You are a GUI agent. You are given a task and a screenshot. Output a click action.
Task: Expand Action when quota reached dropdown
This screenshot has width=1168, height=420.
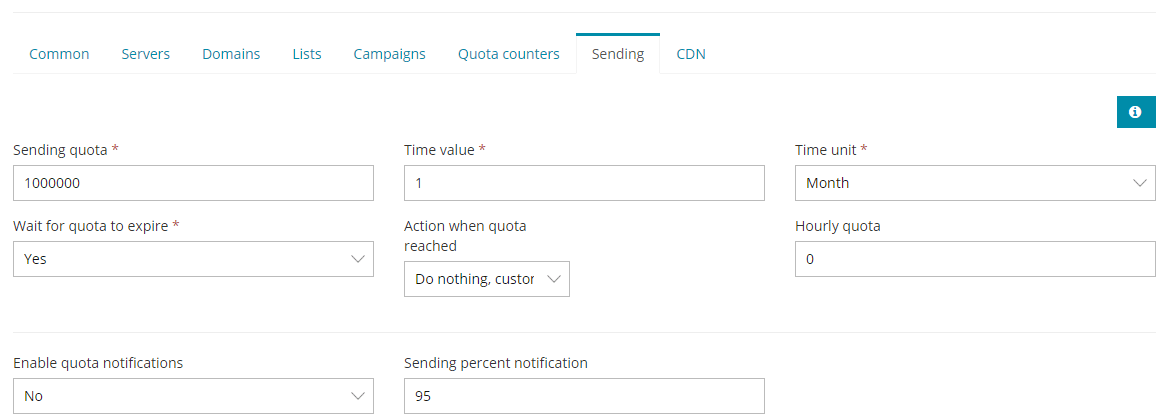click(x=487, y=279)
